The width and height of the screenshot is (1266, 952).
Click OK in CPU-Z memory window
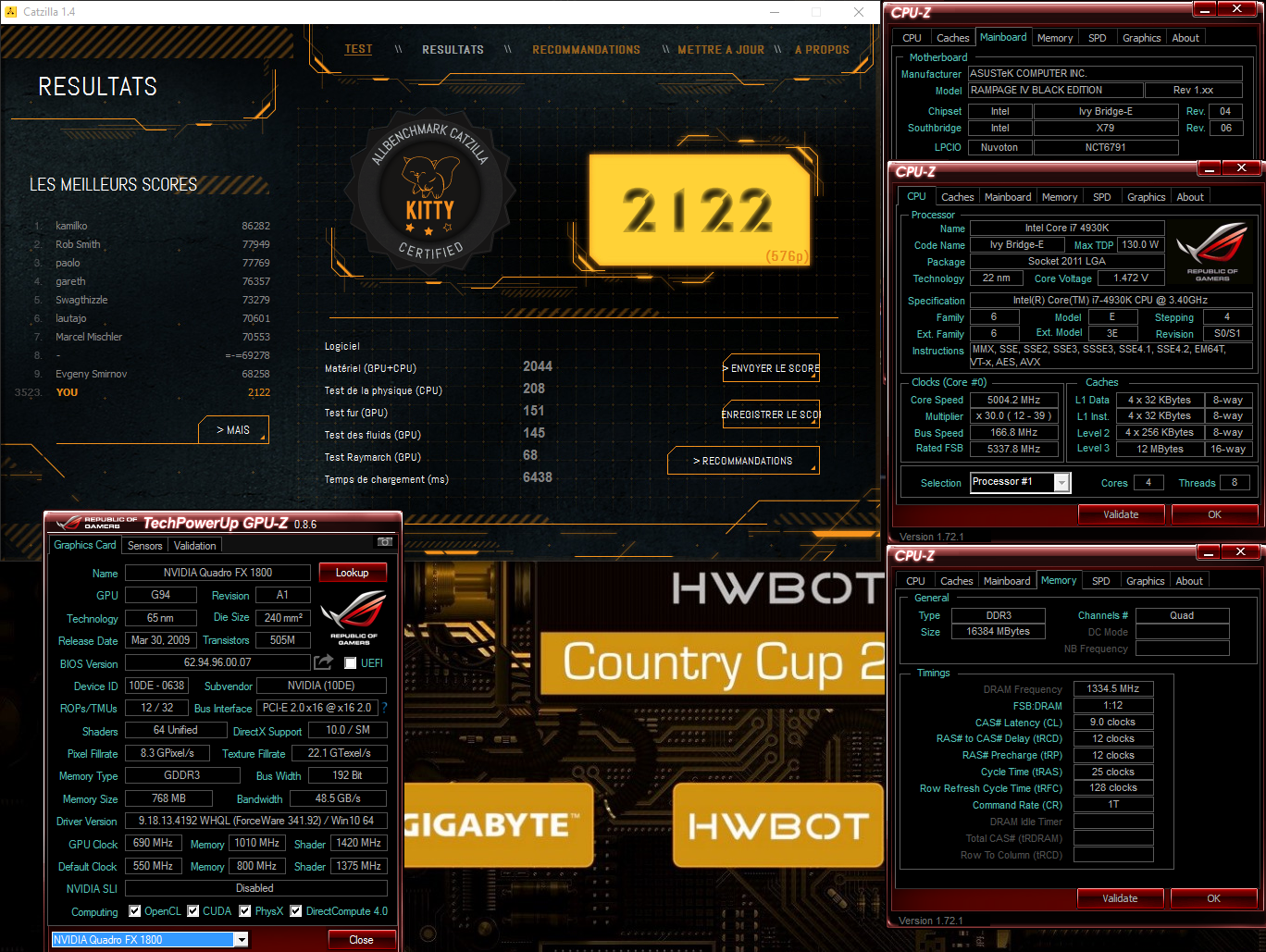pyautogui.click(x=1213, y=898)
